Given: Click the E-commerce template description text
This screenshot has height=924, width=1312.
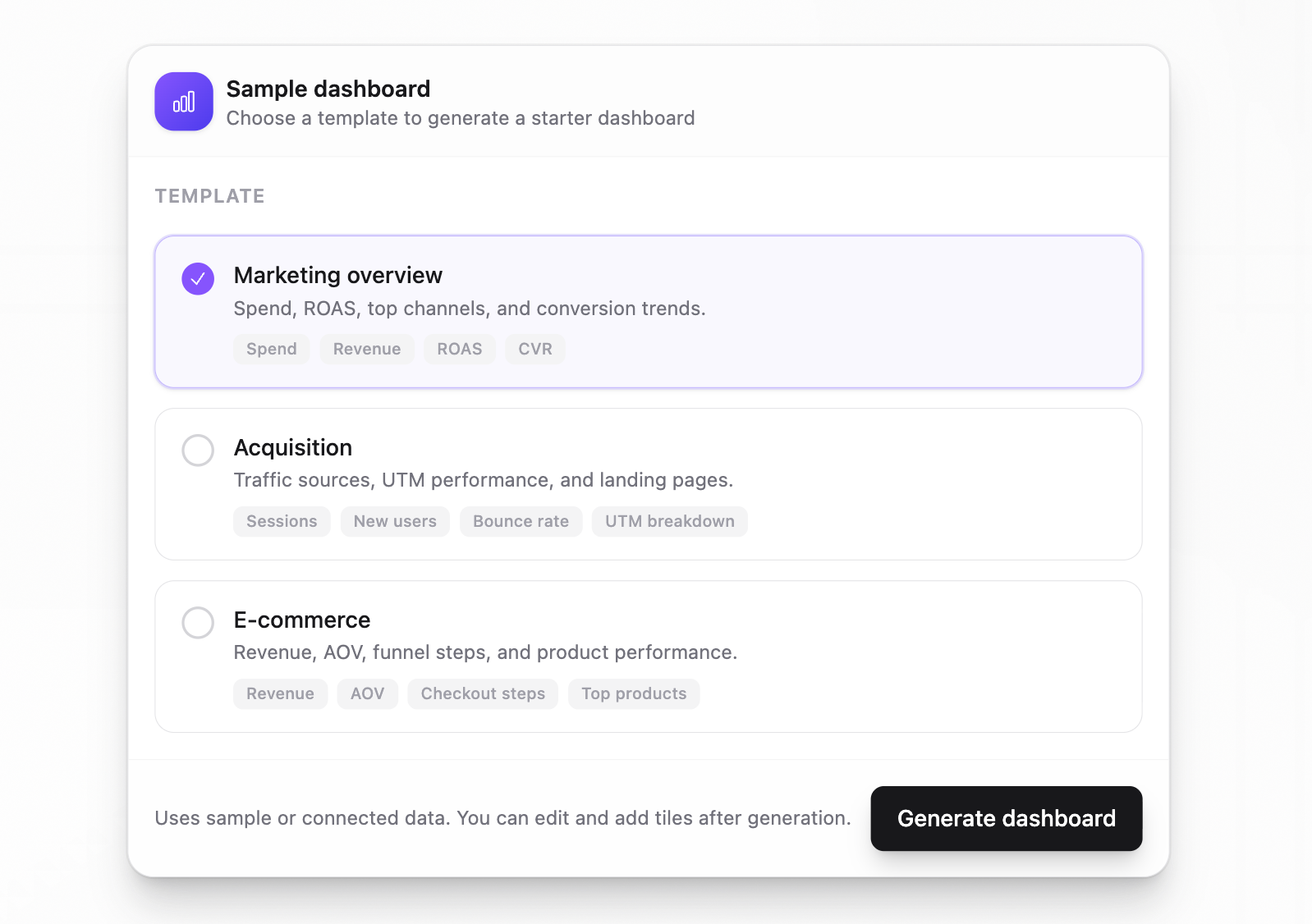Looking at the screenshot, I should (x=485, y=652).
